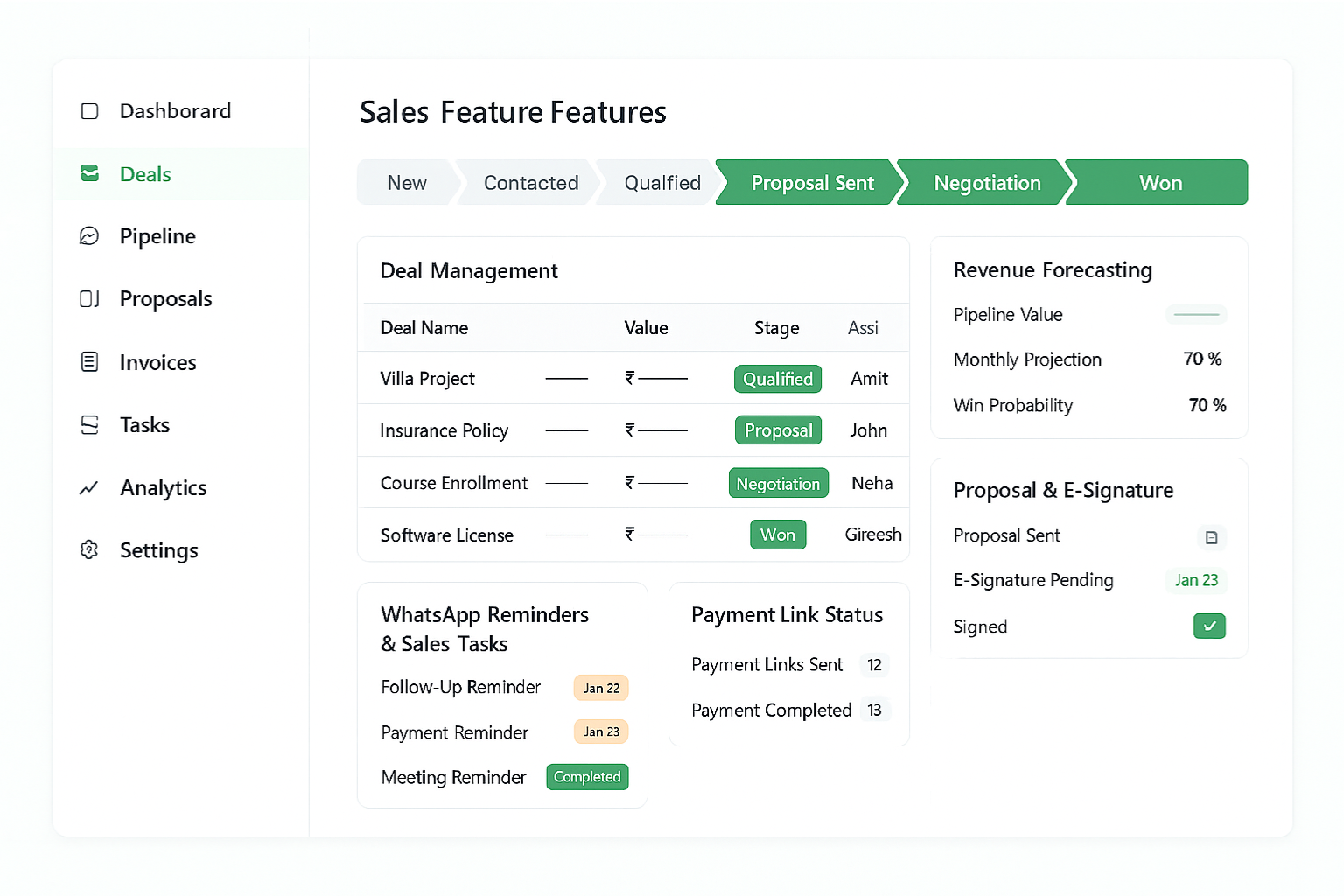Click the Invoices document icon
Viewport: 1344px width, 896px height.
tap(88, 361)
